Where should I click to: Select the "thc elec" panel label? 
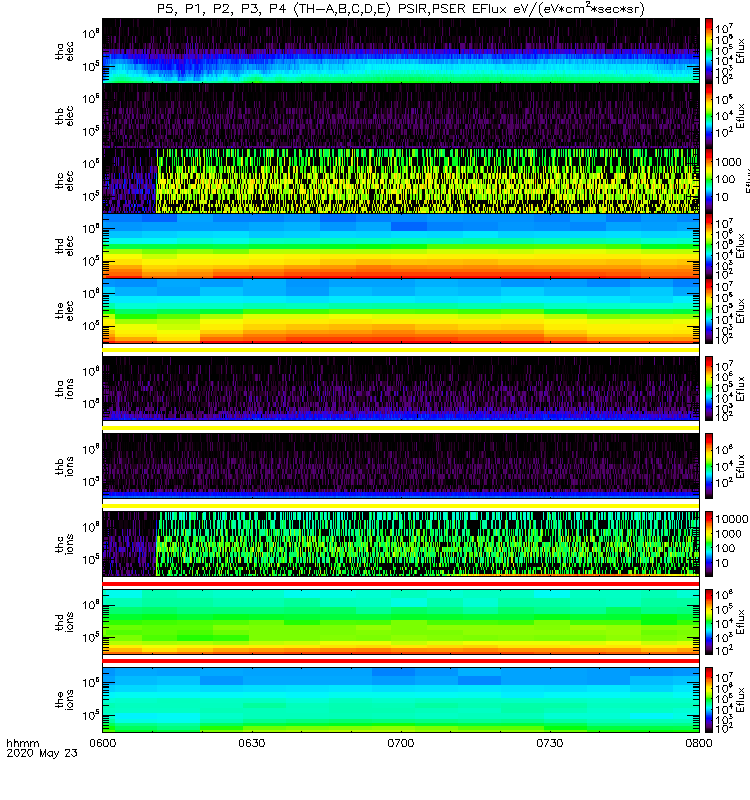64,181
